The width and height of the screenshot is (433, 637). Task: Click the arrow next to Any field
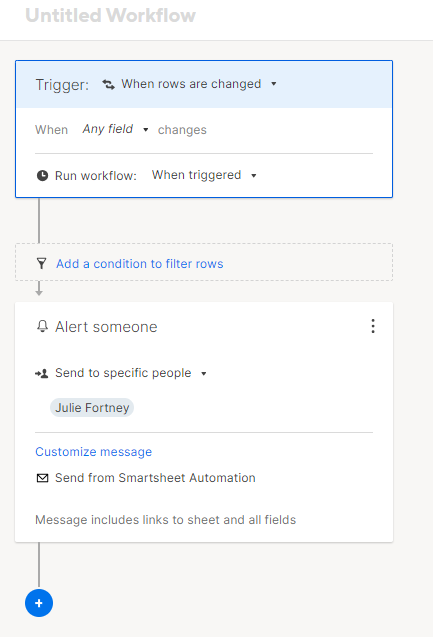coord(145,130)
